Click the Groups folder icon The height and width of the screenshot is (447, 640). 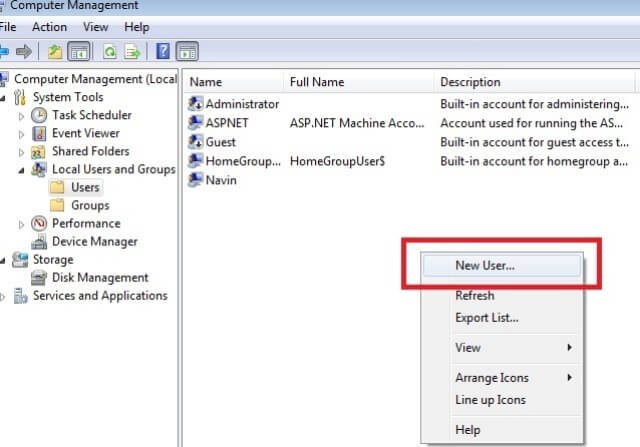tap(57, 205)
